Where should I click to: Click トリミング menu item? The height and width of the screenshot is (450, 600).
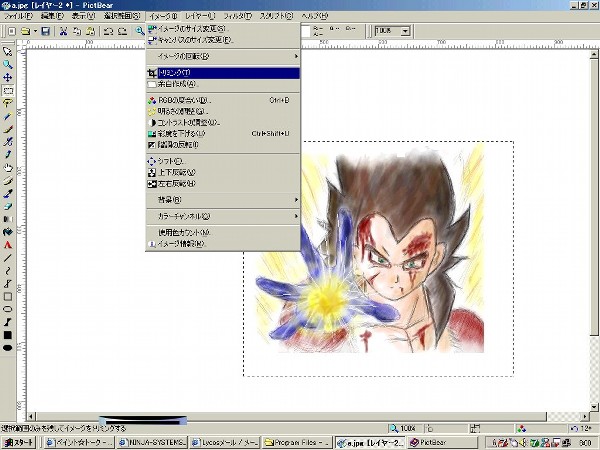(221, 73)
